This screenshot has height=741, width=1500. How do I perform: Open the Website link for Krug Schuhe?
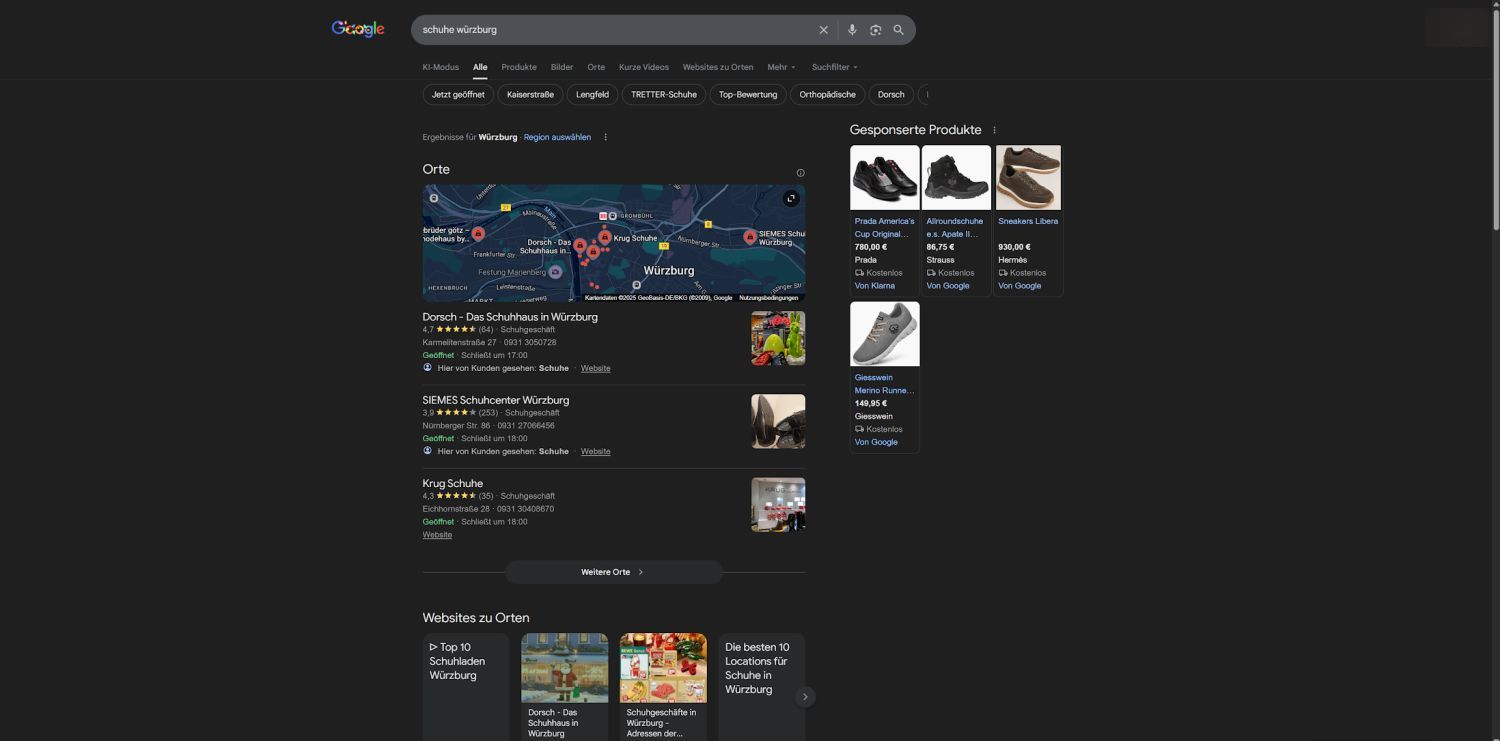tap(437, 535)
